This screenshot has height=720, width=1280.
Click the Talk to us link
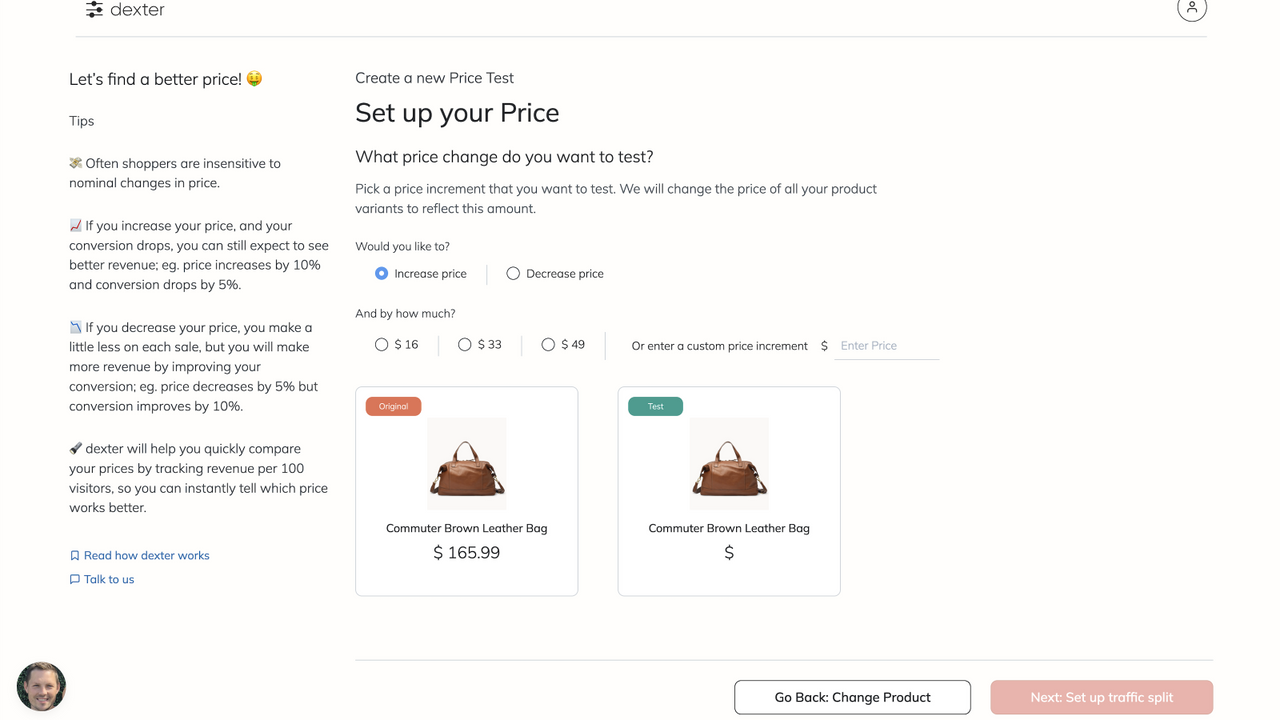click(109, 578)
